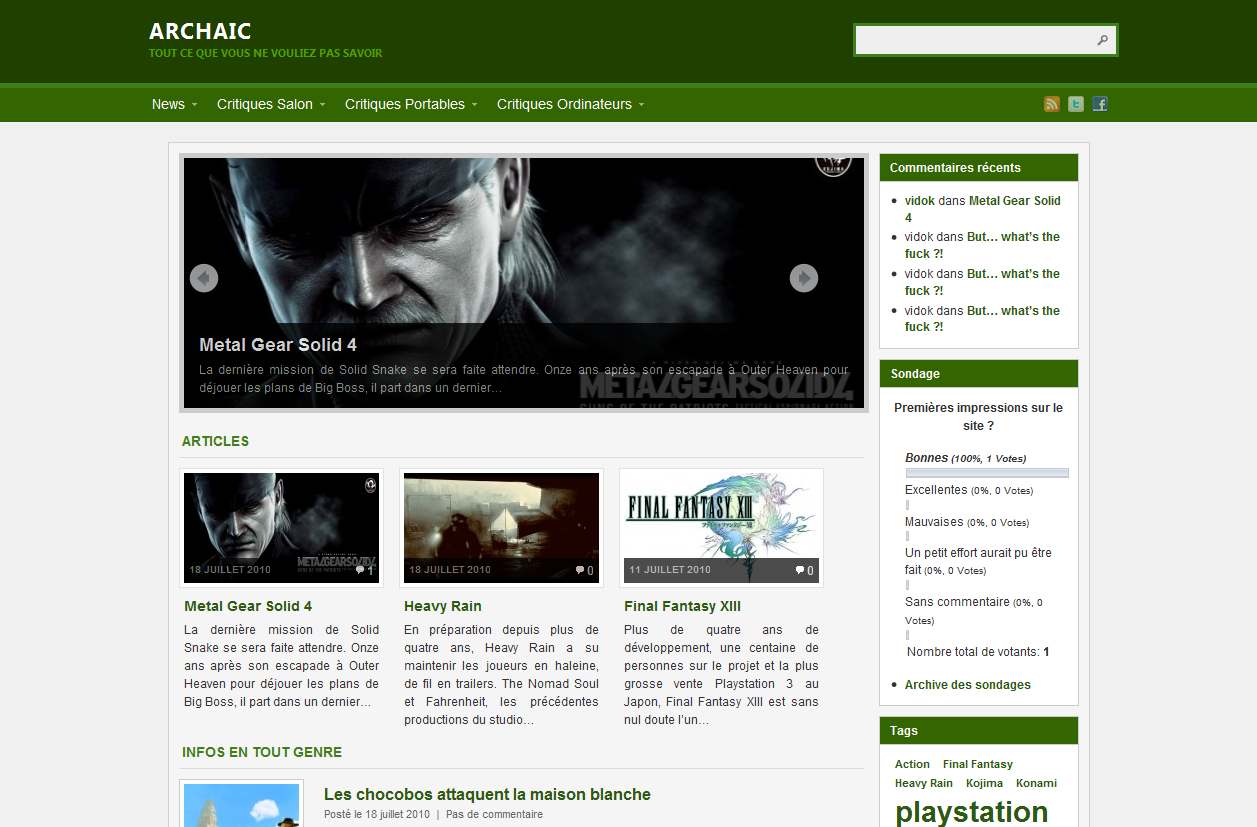
Task: Advance to the next slide in the slider
Action: pyautogui.click(x=804, y=278)
